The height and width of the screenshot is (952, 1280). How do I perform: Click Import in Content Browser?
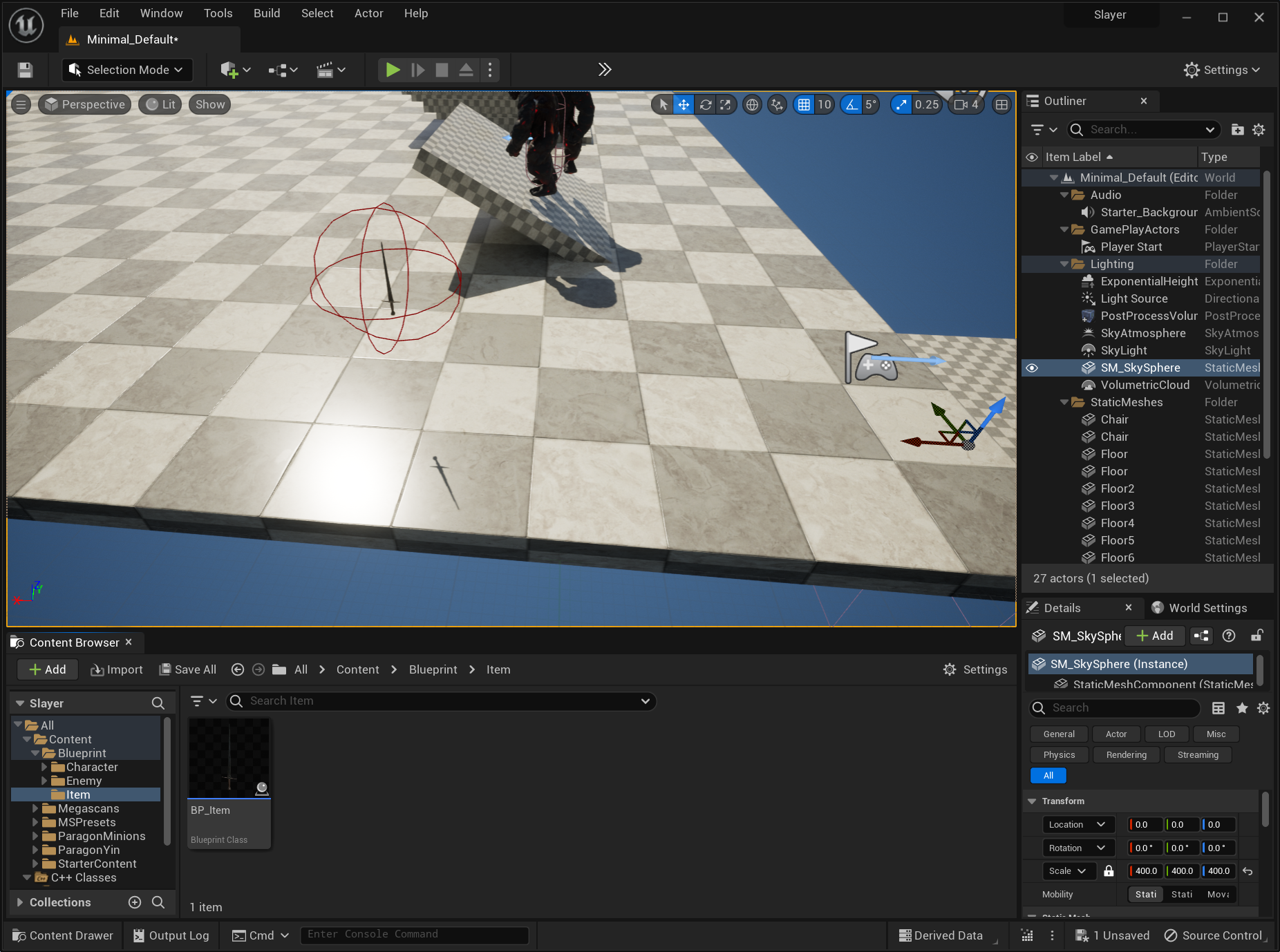pos(117,669)
